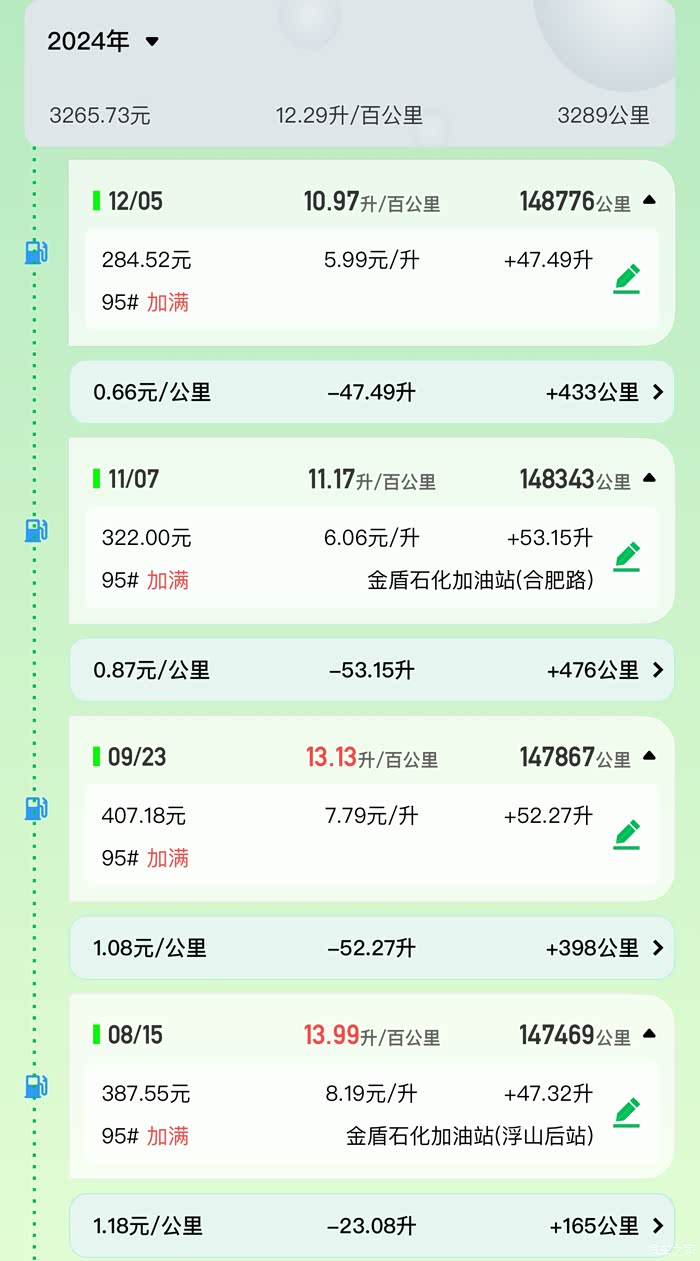Viewport: 700px width, 1261px height.
Task: Open 金盾石化加油站(浮山后站) station link
Action: click(469, 1136)
